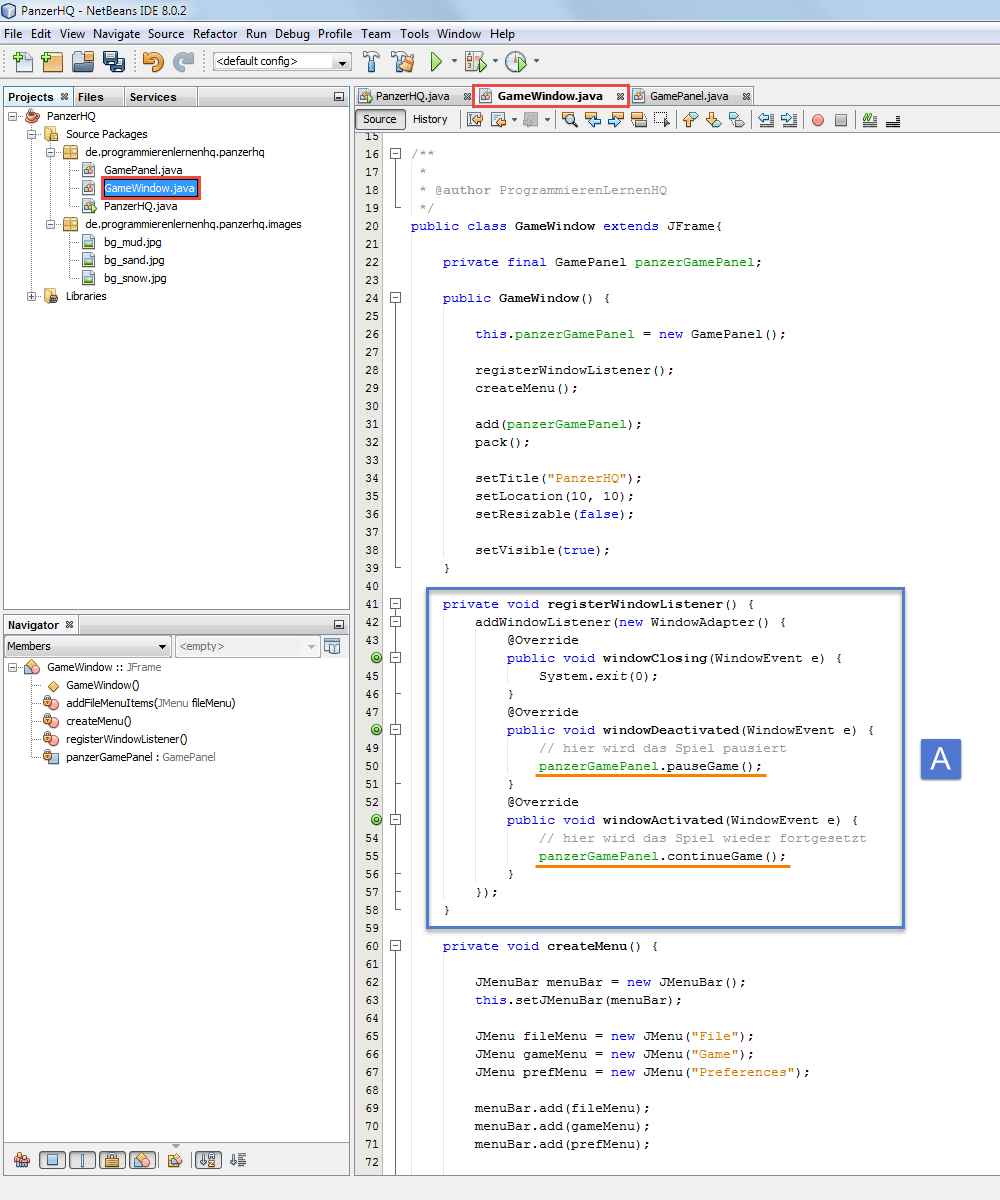Viewport: 1000px width, 1200px height.
Task: Click the Start Macro Recording red icon
Action: coord(818,120)
